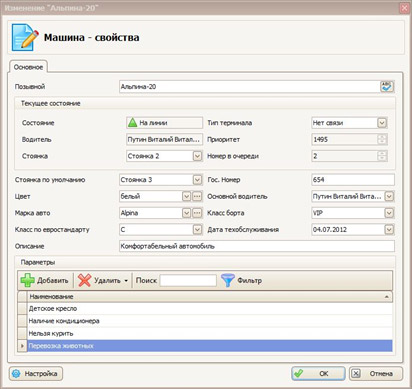Click the Водитель field with Путин Виталий
The height and width of the screenshot is (389, 412).
coord(164,139)
